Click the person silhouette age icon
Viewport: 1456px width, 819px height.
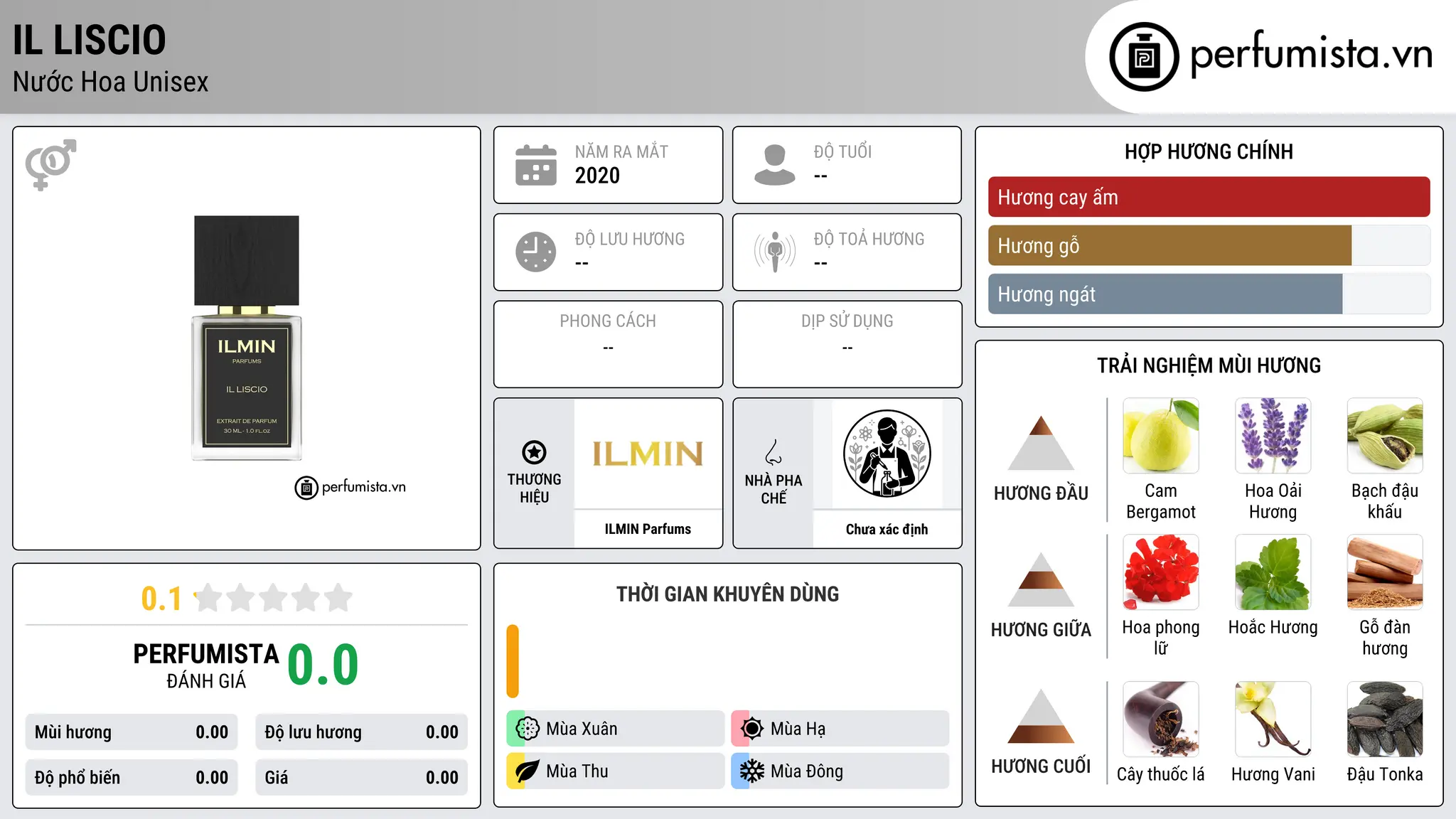pos(774,165)
